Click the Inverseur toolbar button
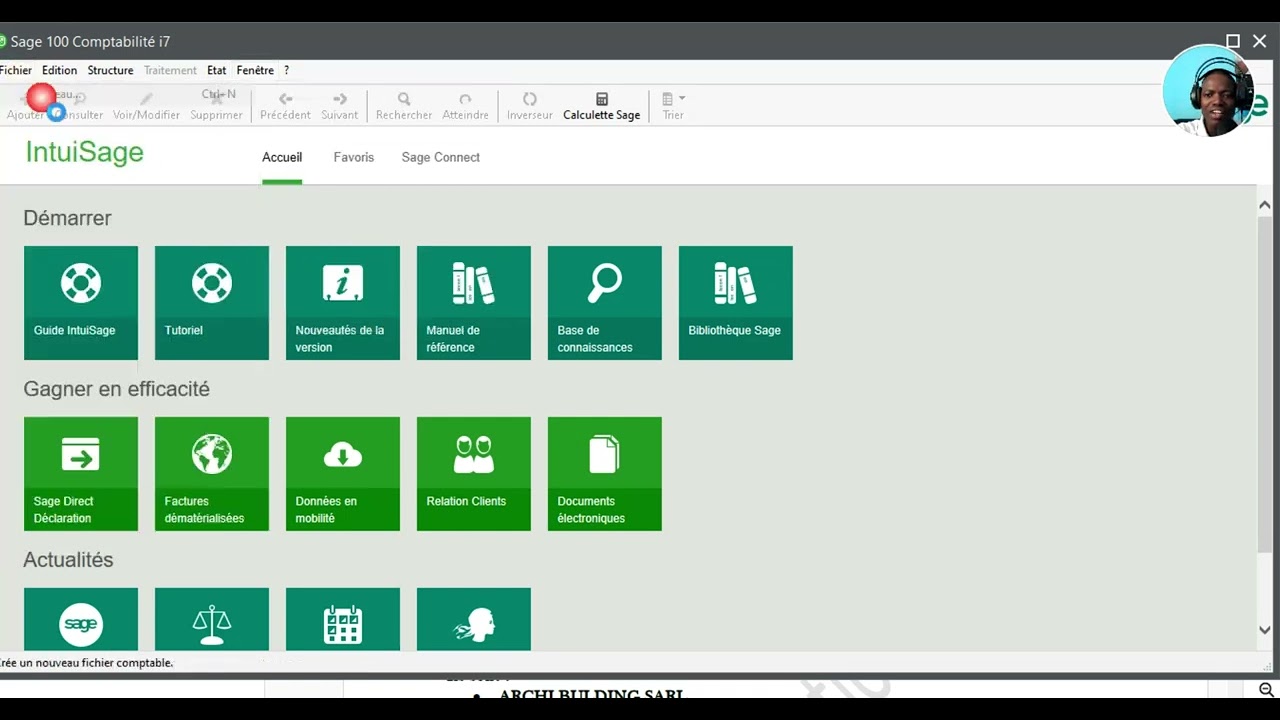 [529, 106]
